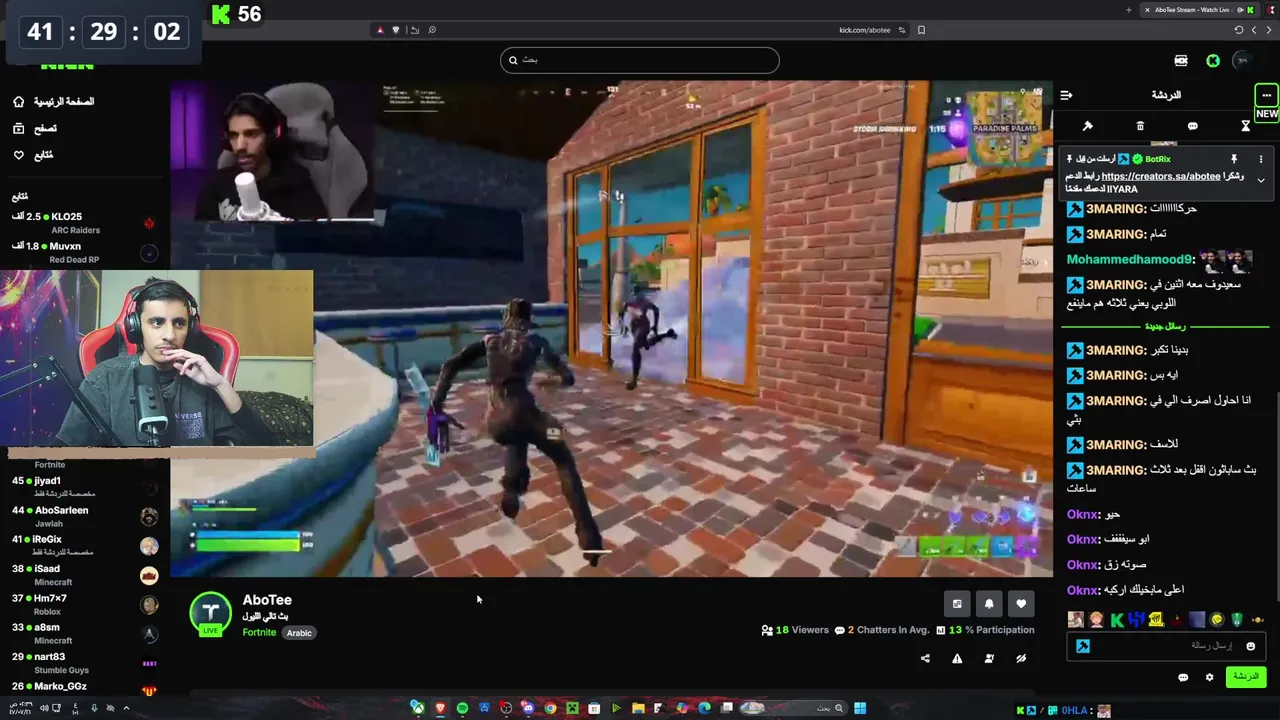Screen dimensions: 1280x720
Task: Open KLO25 channel in sidebar
Action: point(85,223)
